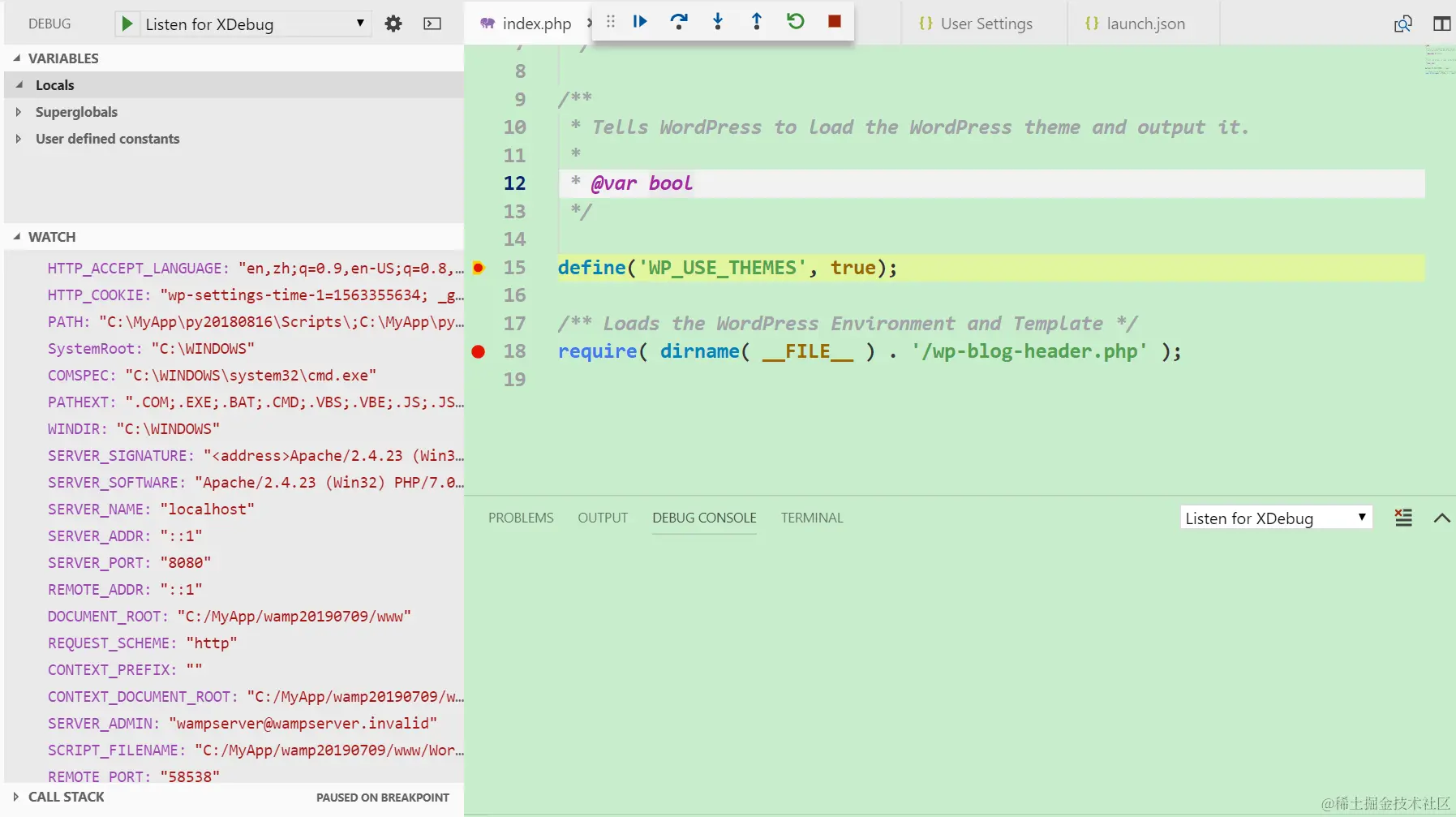Viewport: 1456px width, 817px height.
Task: Toggle split editor layout icon
Action: 1442,24
